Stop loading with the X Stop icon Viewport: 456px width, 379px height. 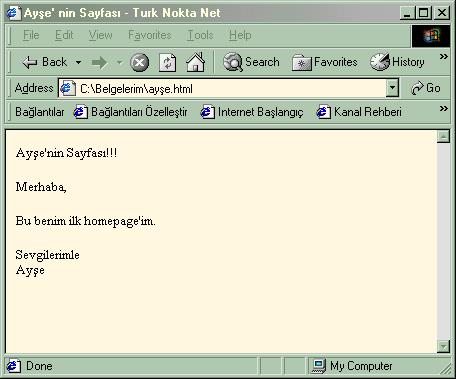point(139,63)
